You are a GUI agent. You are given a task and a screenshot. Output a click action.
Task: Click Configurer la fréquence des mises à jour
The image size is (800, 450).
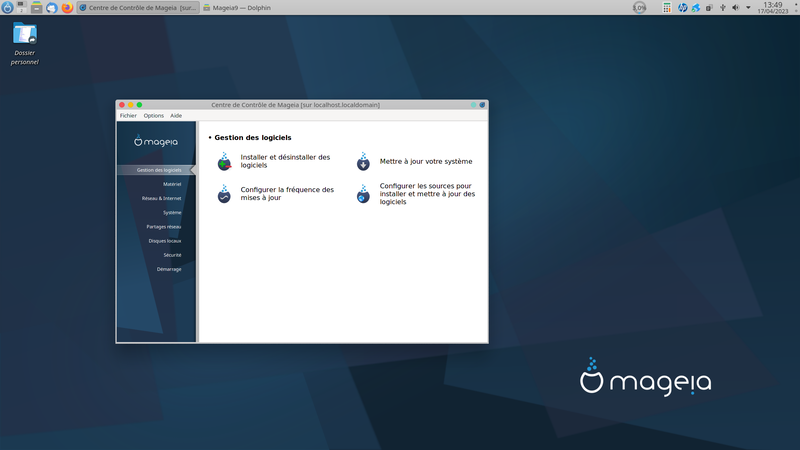coord(287,194)
